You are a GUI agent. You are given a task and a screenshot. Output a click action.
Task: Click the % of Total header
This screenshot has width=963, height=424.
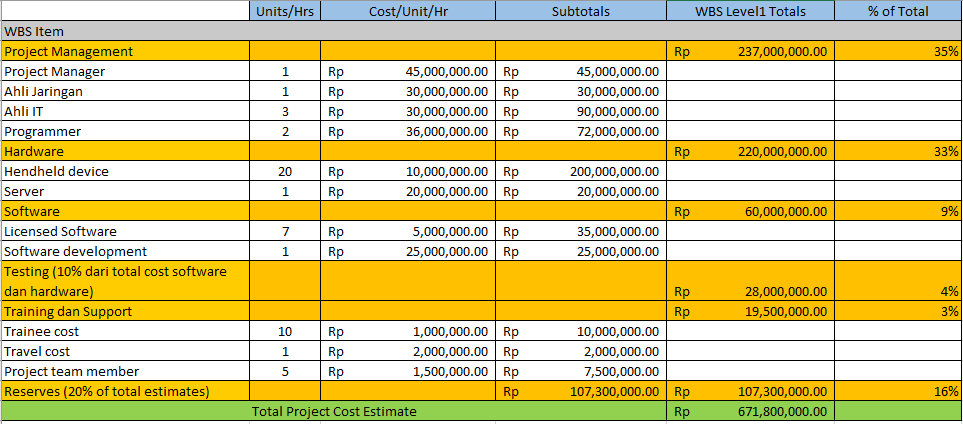(x=899, y=10)
